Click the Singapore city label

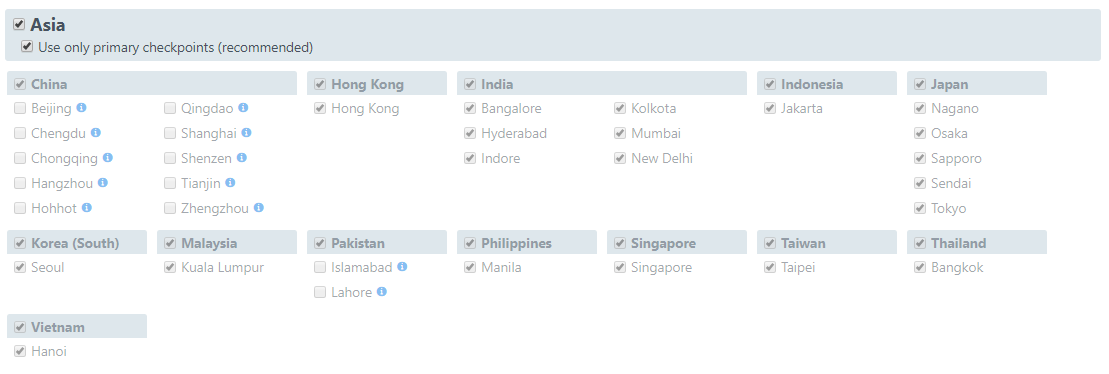(x=661, y=267)
